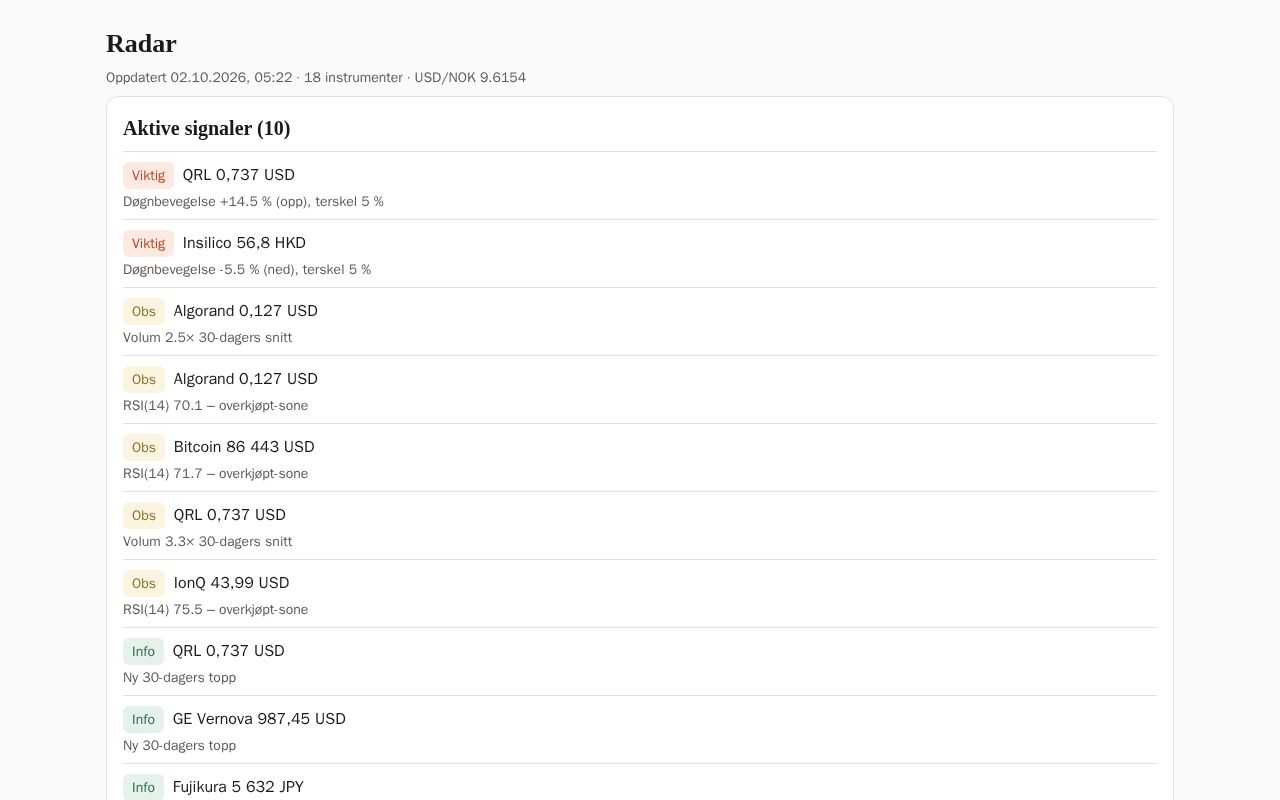
Task: Click the Volum 3.3× 30-dagers snitt text
Action: pyautogui.click(x=208, y=541)
